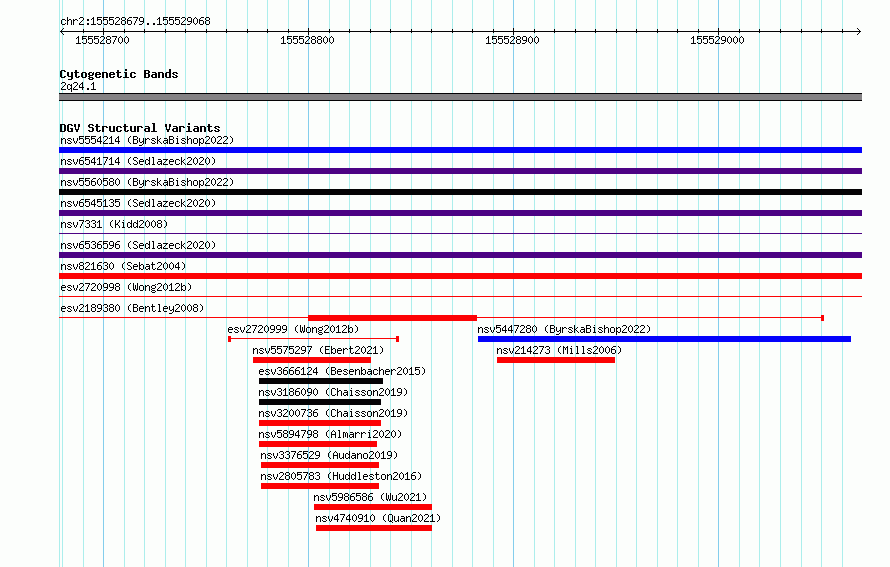
Task: Click the nsv4740910 (Quan2021) label
Action: (x=378, y=518)
